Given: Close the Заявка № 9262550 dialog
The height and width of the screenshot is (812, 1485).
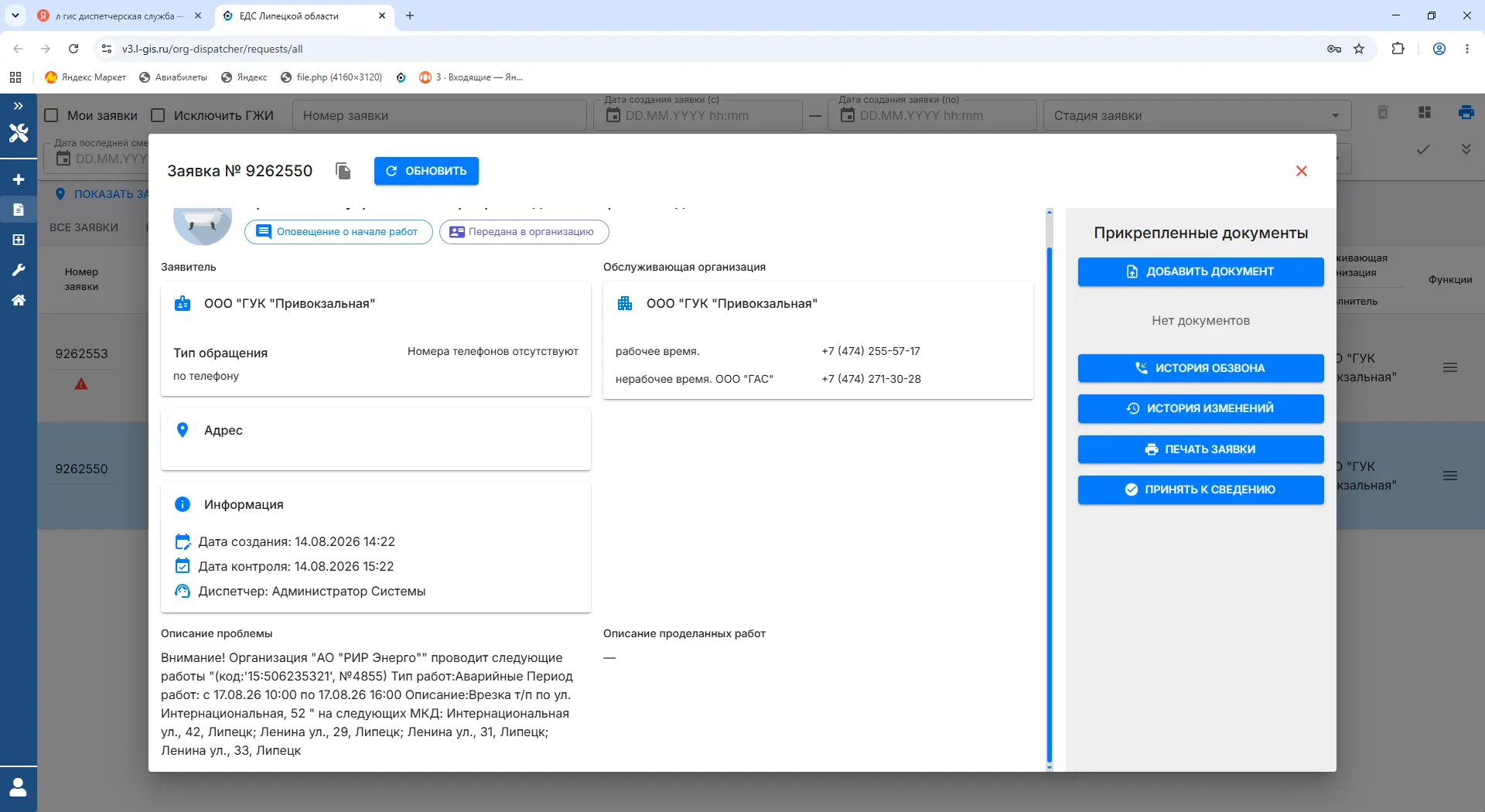Looking at the screenshot, I should pyautogui.click(x=1302, y=171).
